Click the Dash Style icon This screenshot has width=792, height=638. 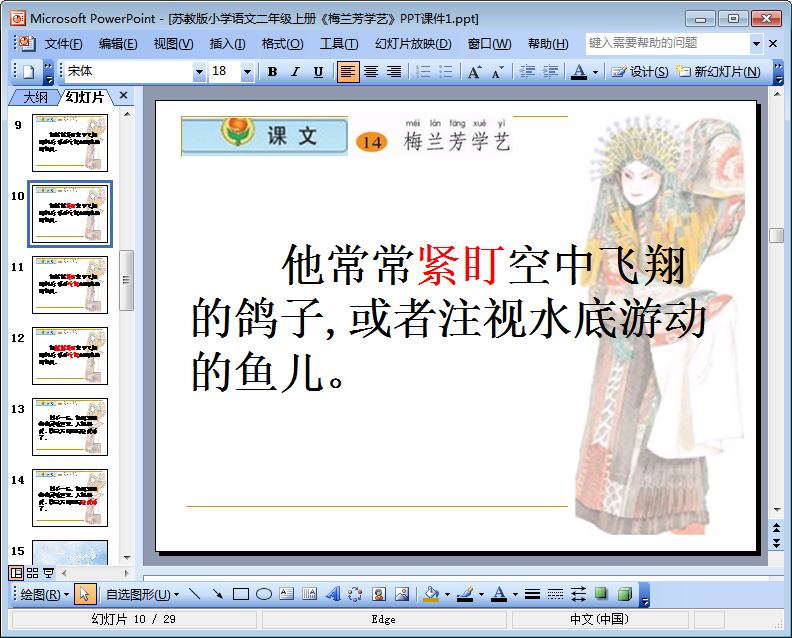tap(555, 594)
